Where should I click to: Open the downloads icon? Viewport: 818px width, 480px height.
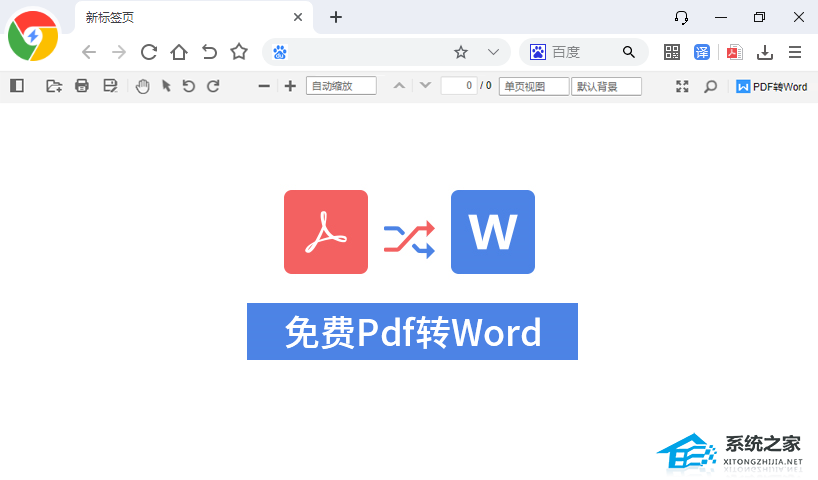pos(765,52)
